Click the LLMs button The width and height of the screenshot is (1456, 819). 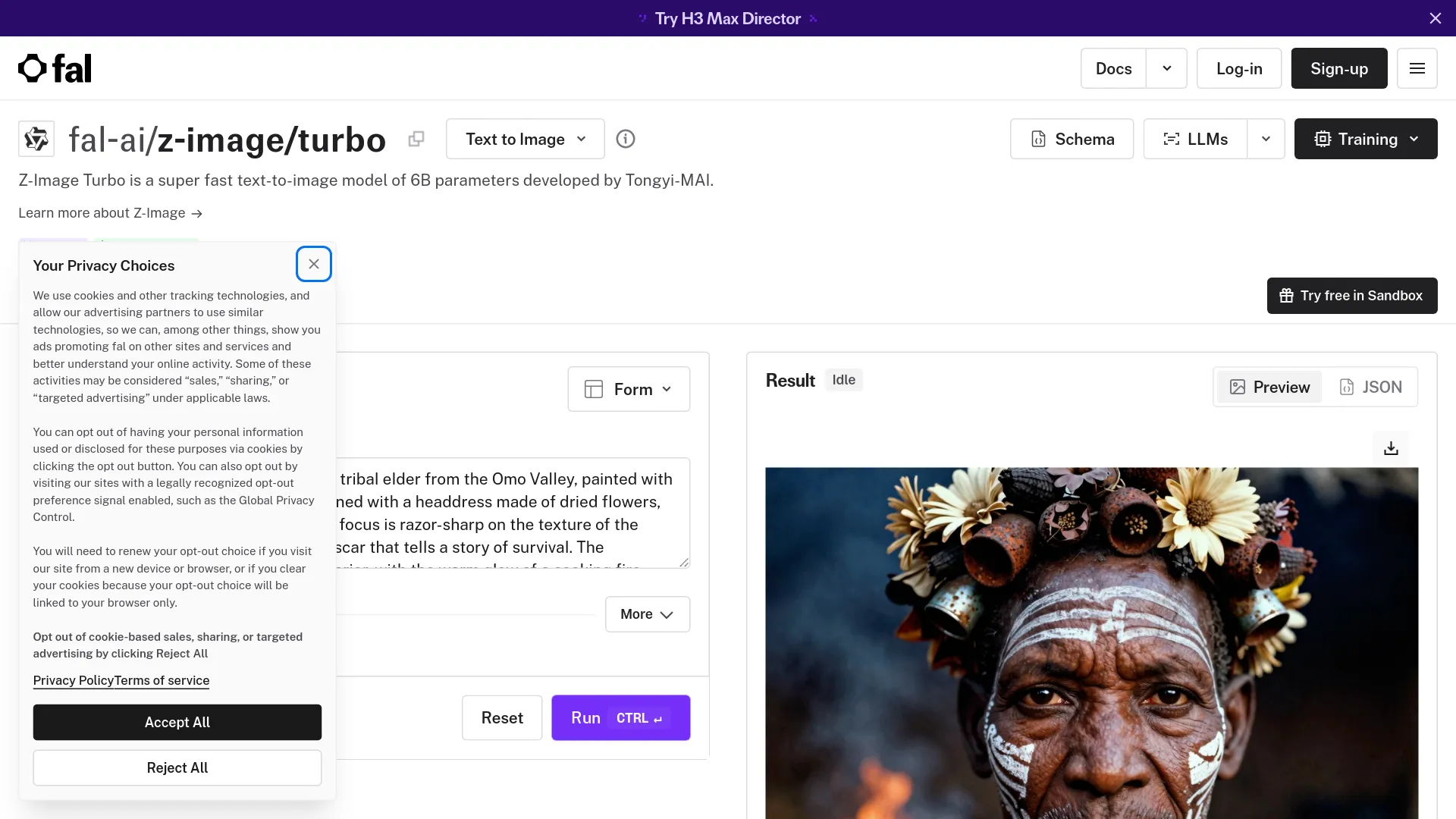click(1195, 139)
